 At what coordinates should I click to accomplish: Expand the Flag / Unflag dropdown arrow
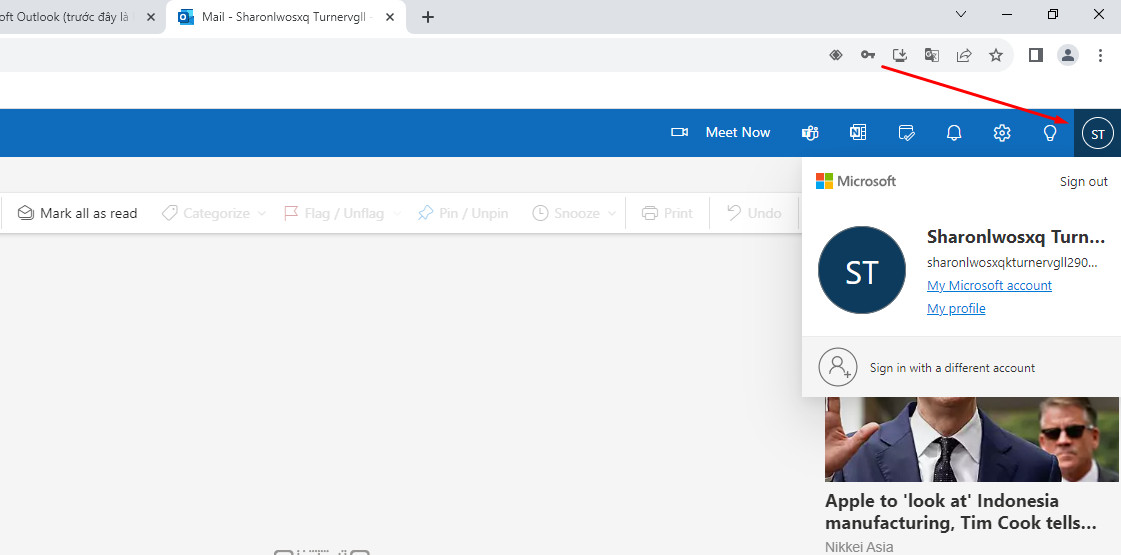tap(397, 213)
